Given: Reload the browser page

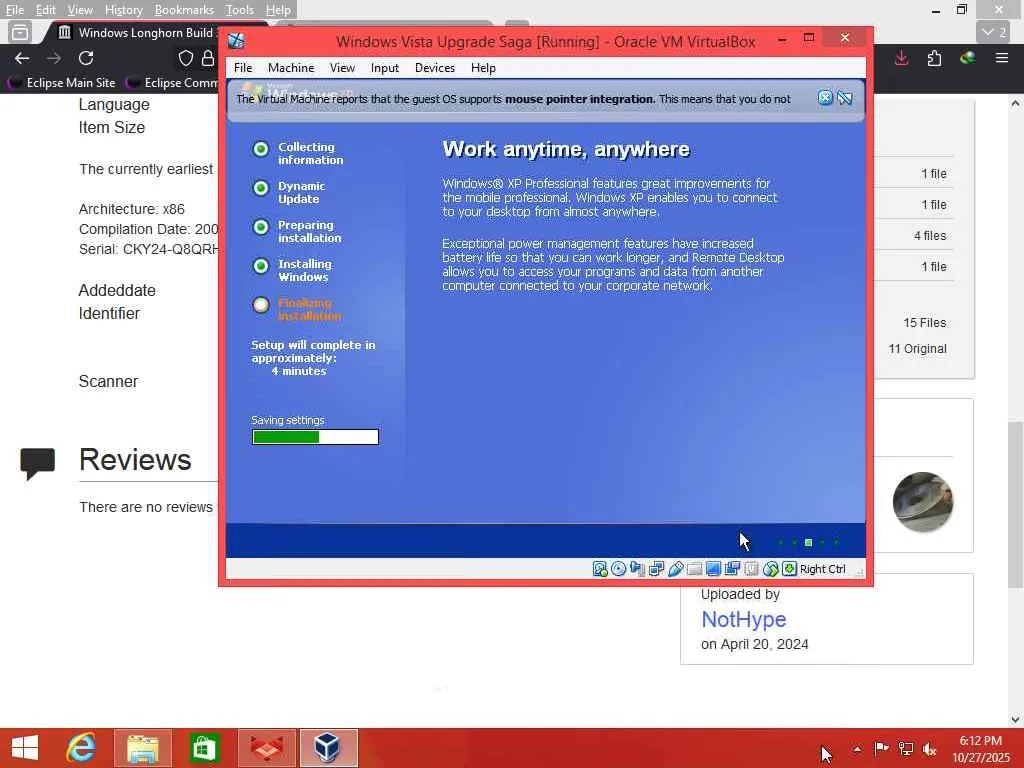Looking at the screenshot, I should 86,58.
